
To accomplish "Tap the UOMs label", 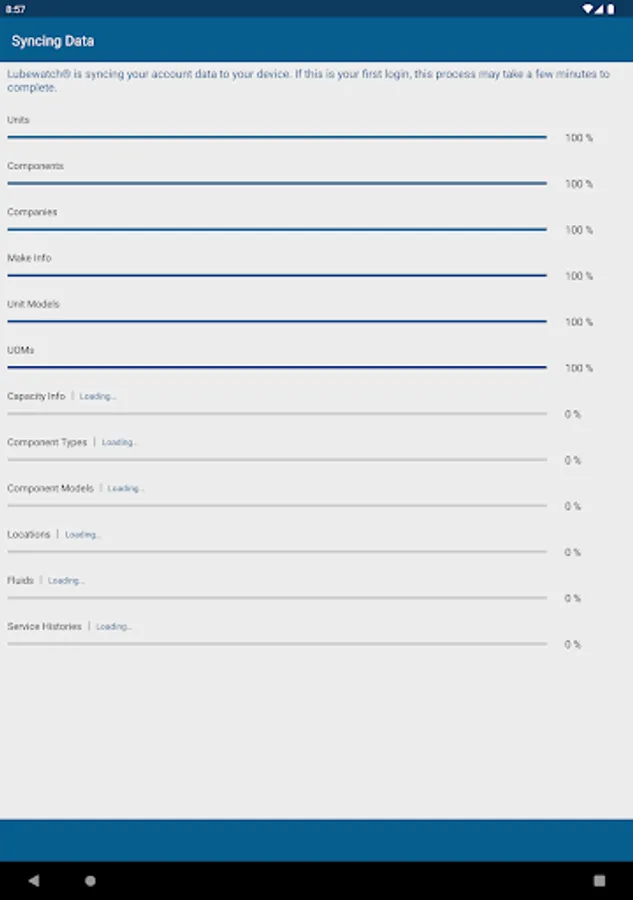I will click(x=21, y=350).
